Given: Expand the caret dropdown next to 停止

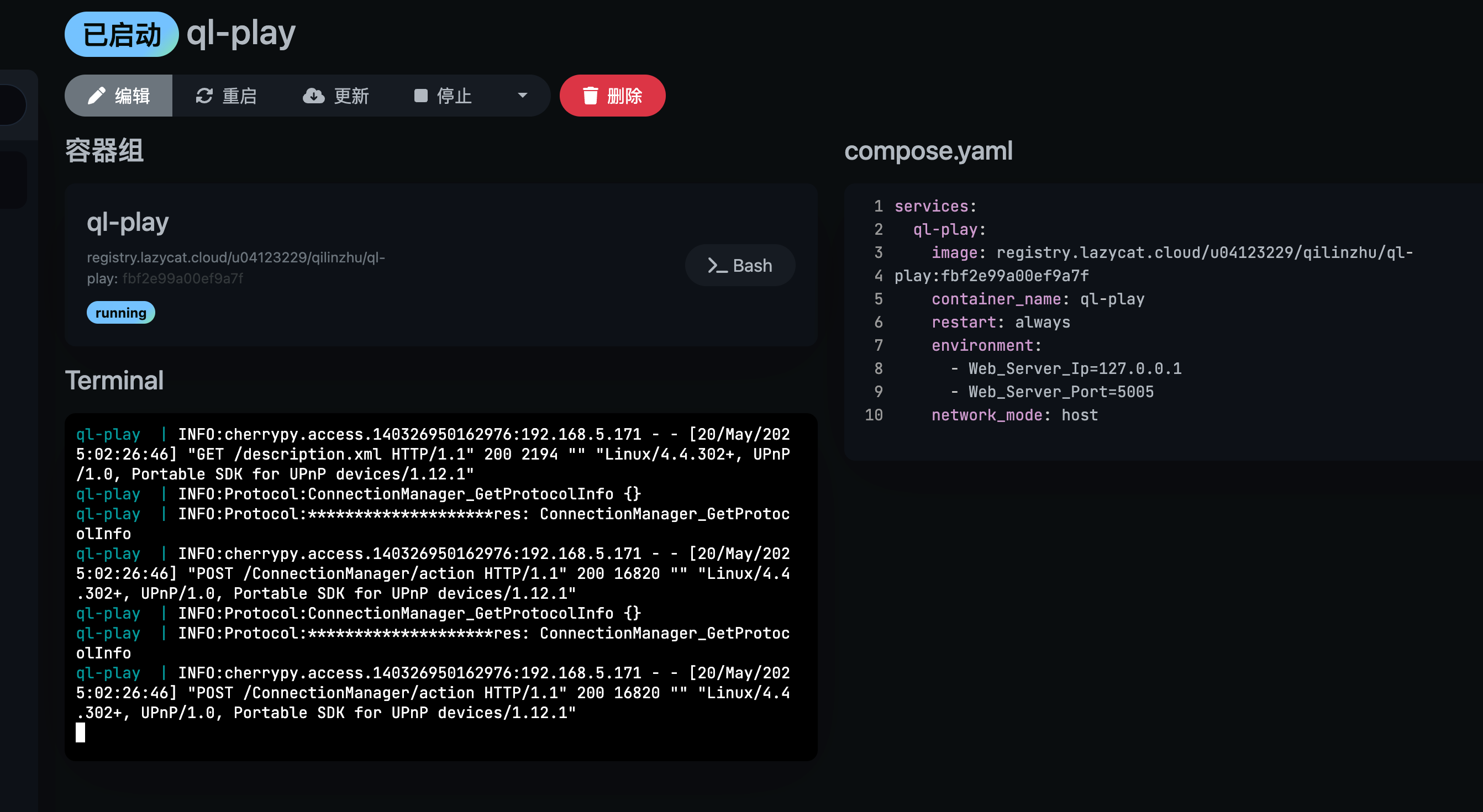Looking at the screenshot, I should pos(522,96).
